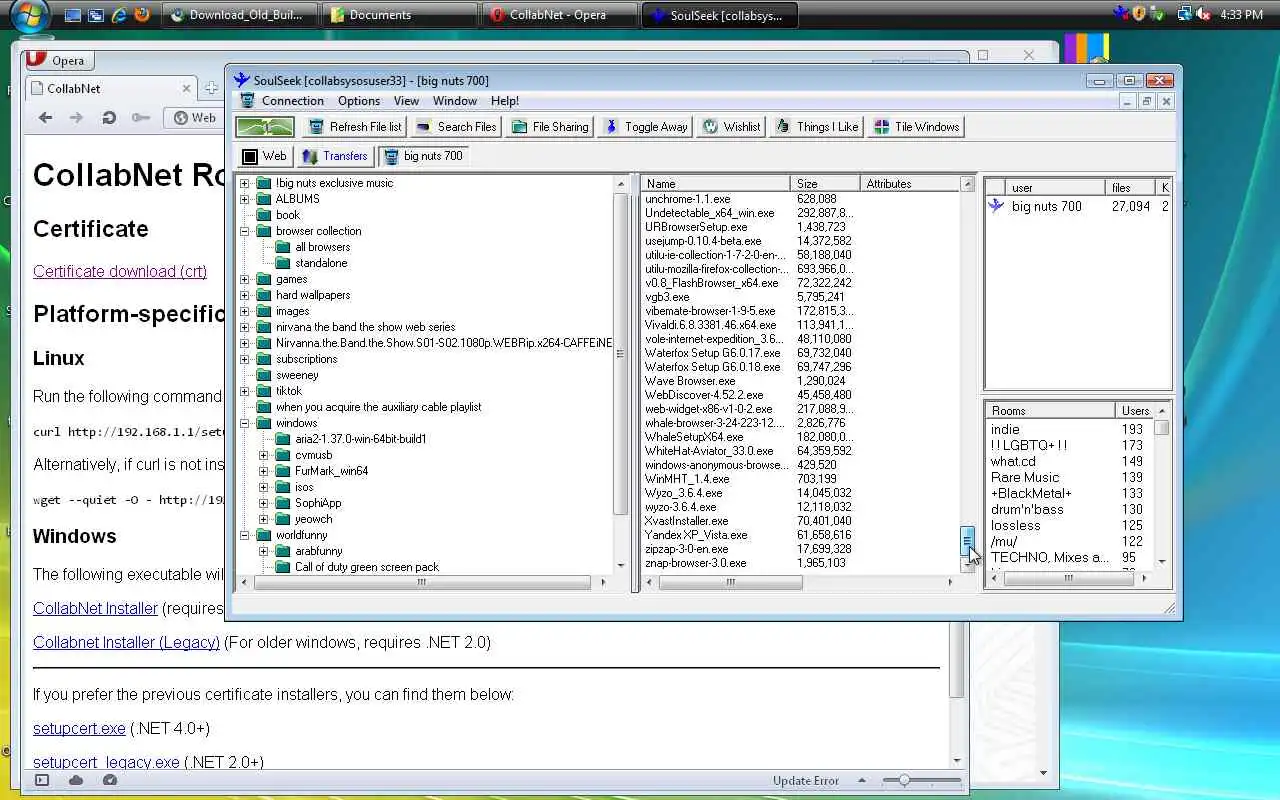Sort files by the Size column header
1280x800 pixels.
tap(825, 184)
